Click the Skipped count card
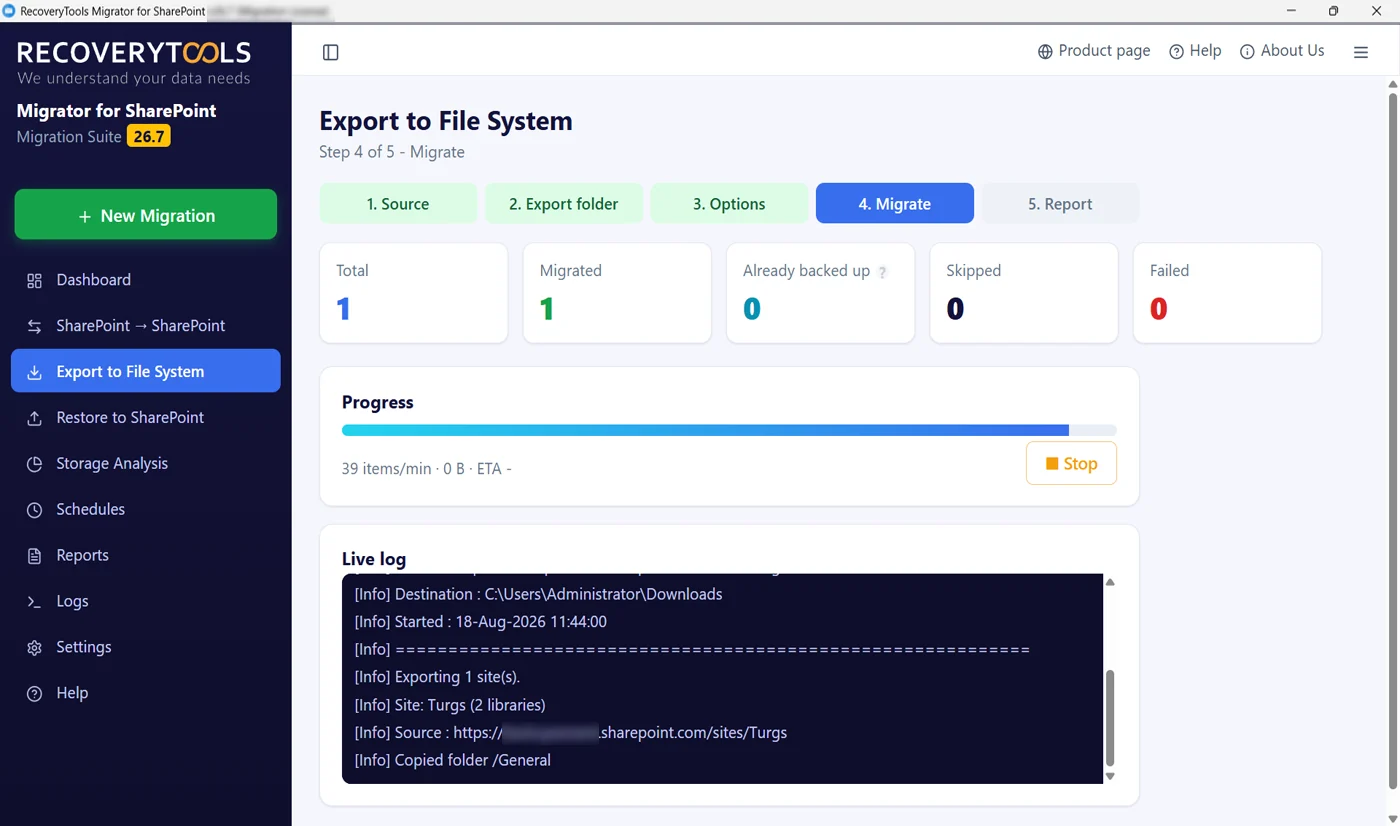Screen dimensions: 1400x826 coord(1024,293)
